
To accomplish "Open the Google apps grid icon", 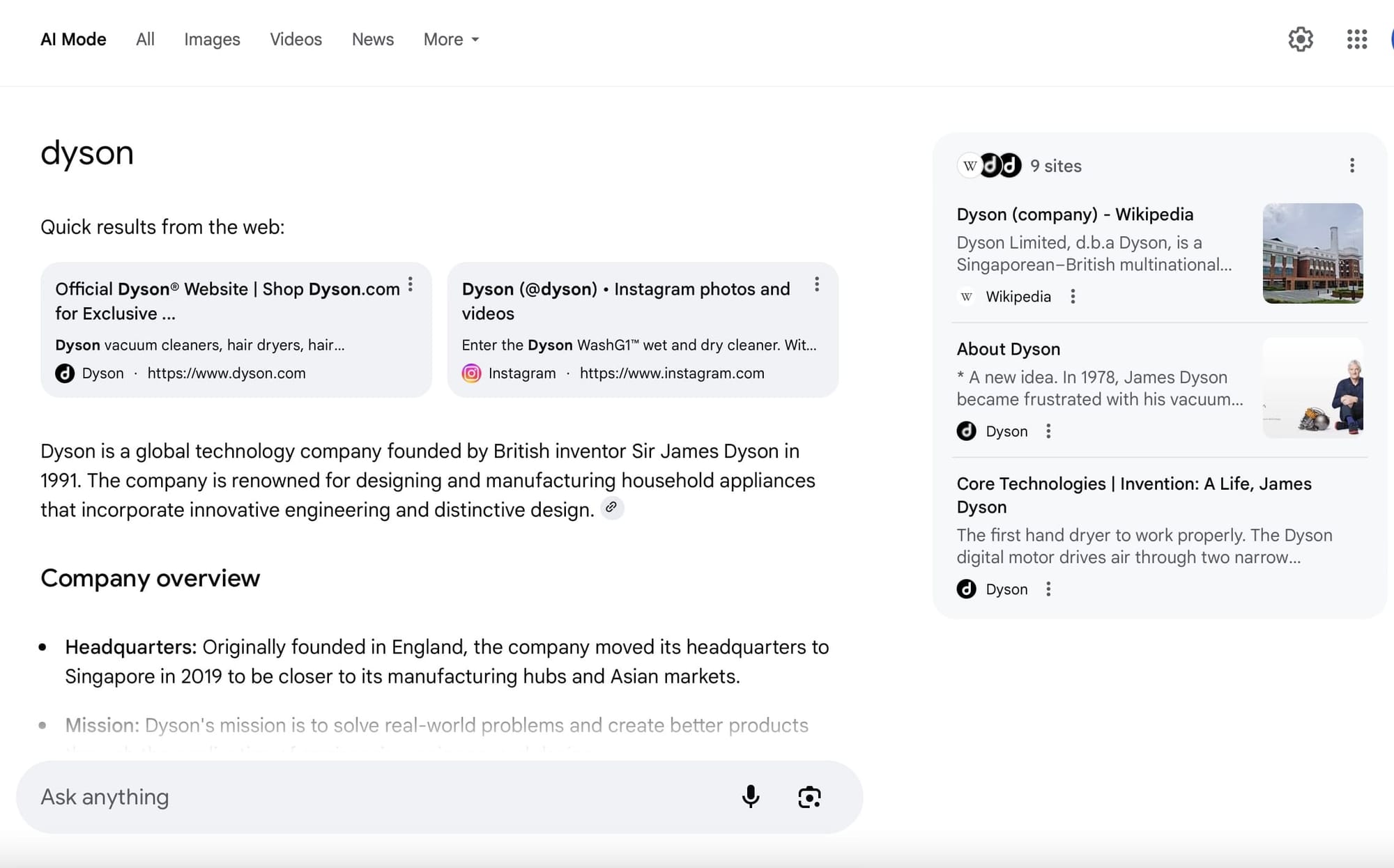I will point(1356,39).
